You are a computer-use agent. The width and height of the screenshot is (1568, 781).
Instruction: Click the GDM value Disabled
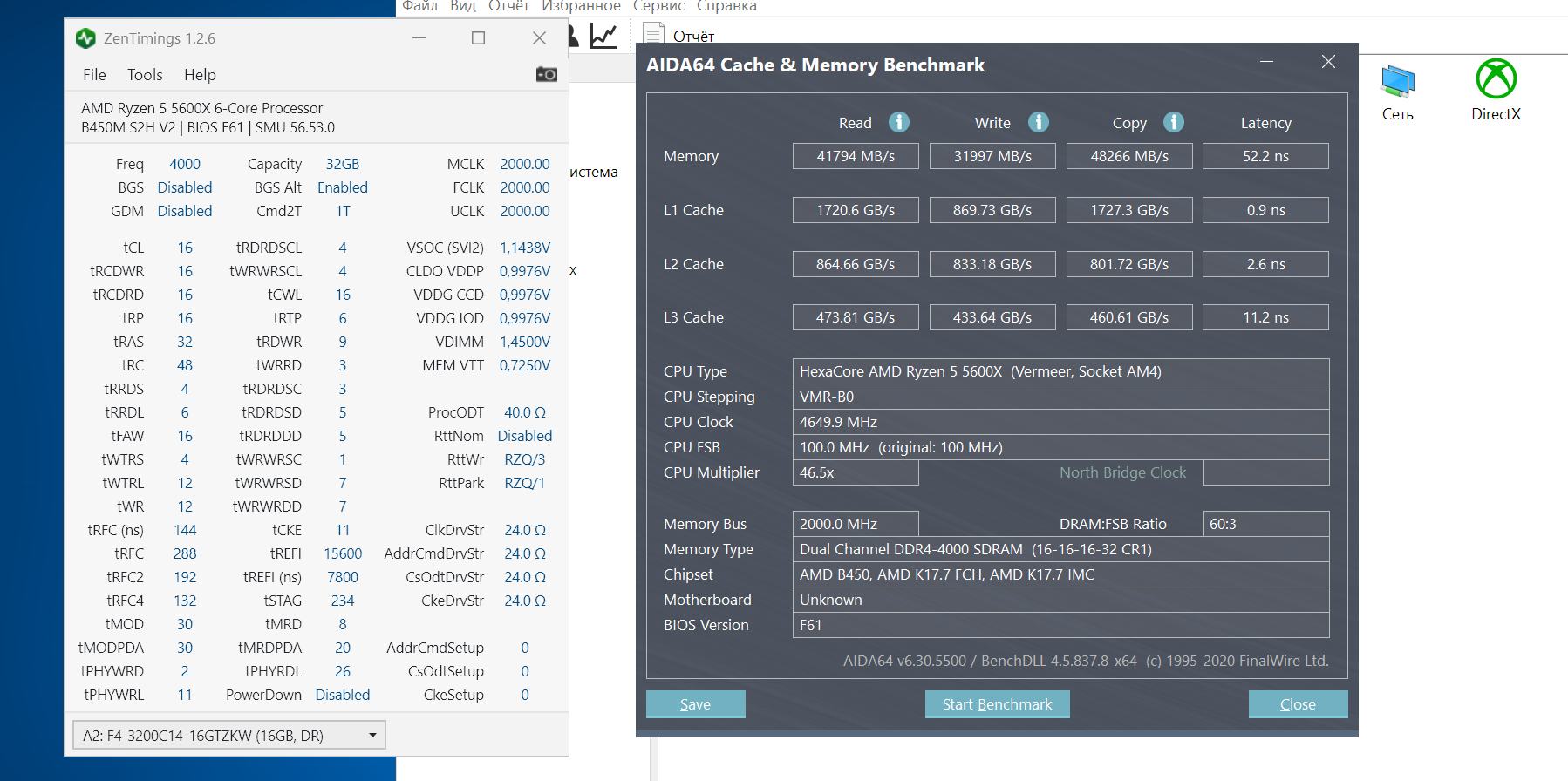[185, 211]
